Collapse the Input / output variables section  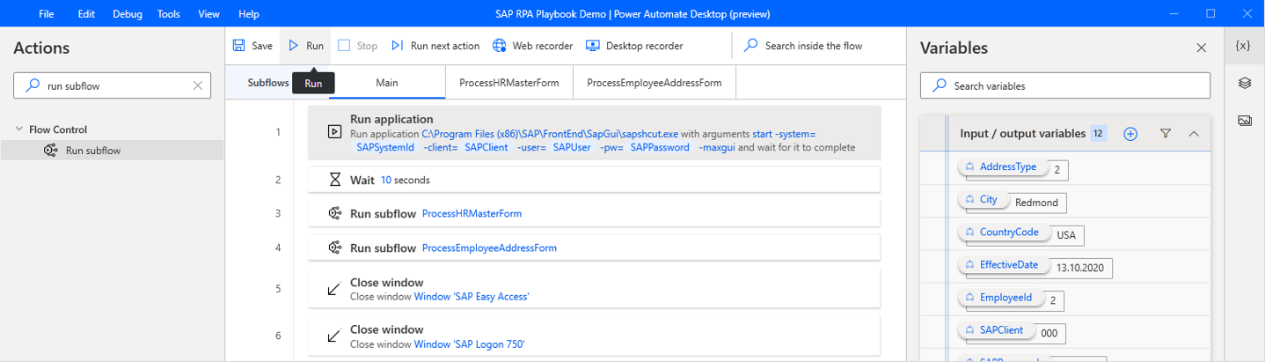click(1193, 133)
